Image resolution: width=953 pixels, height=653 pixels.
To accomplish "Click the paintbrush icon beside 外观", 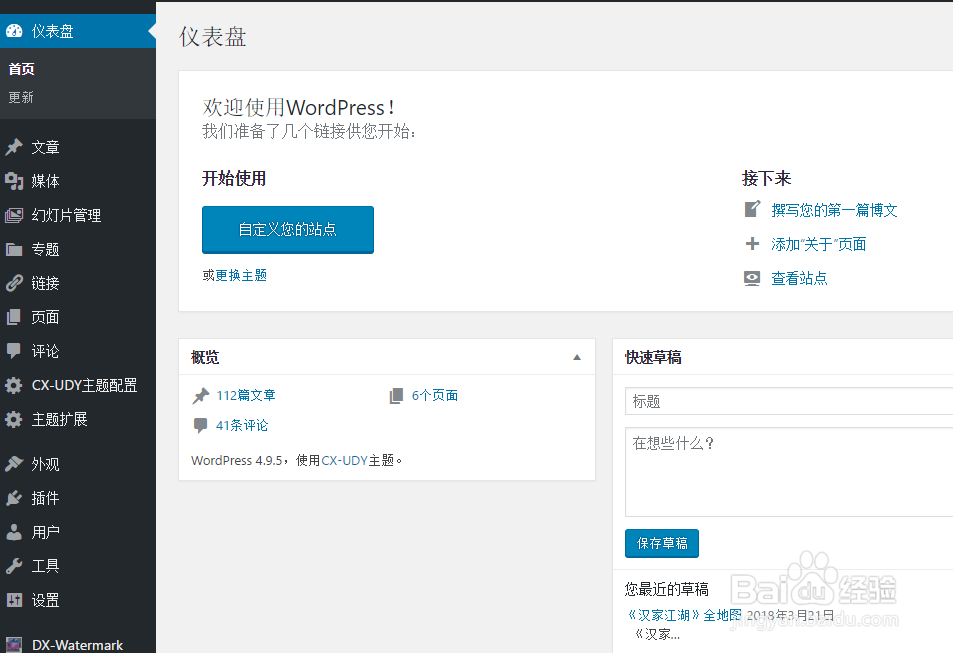I will (x=14, y=464).
